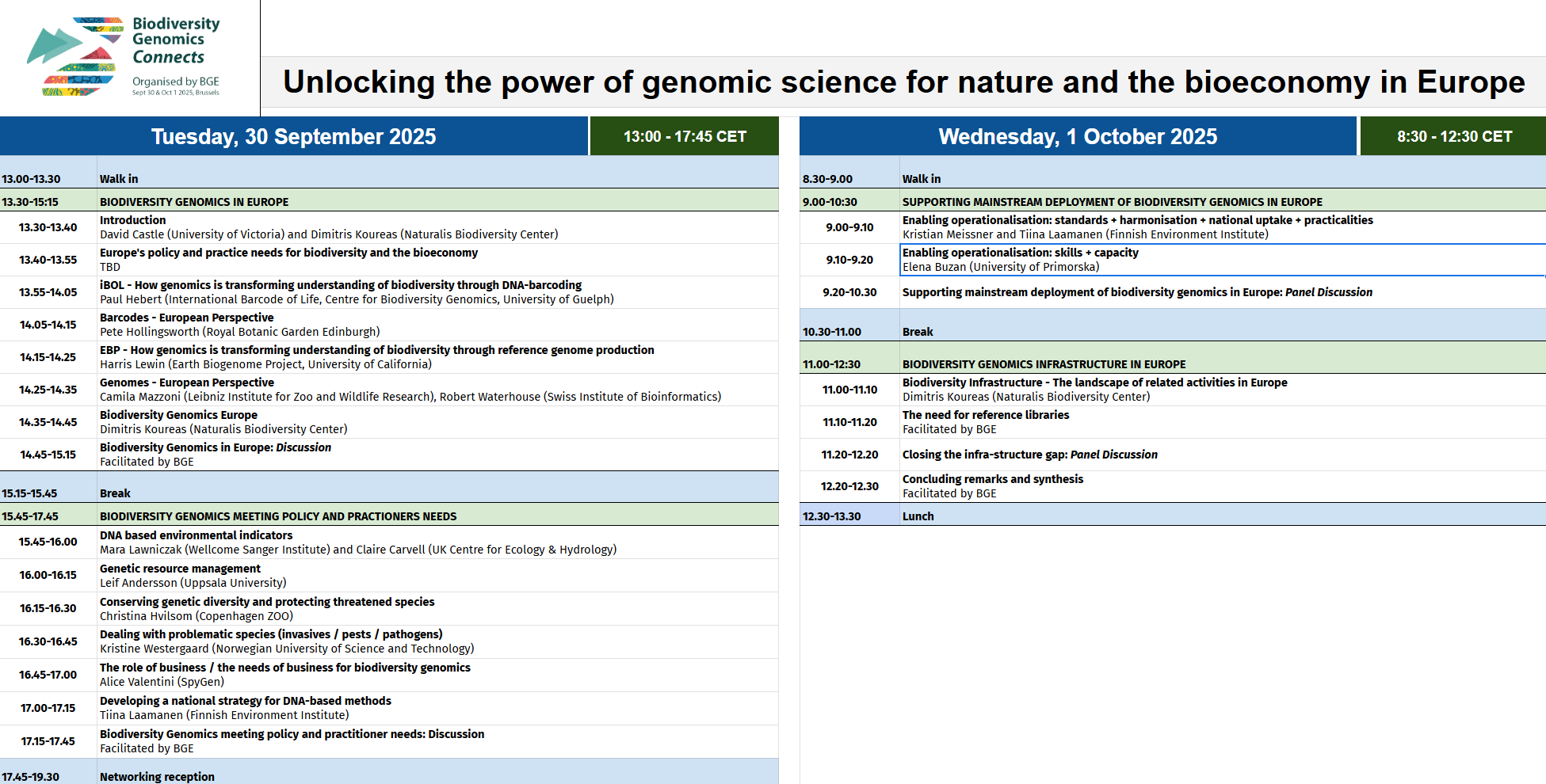Click the 8:30 - 12:30 CET time box
1546x784 pixels.
(x=1453, y=136)
